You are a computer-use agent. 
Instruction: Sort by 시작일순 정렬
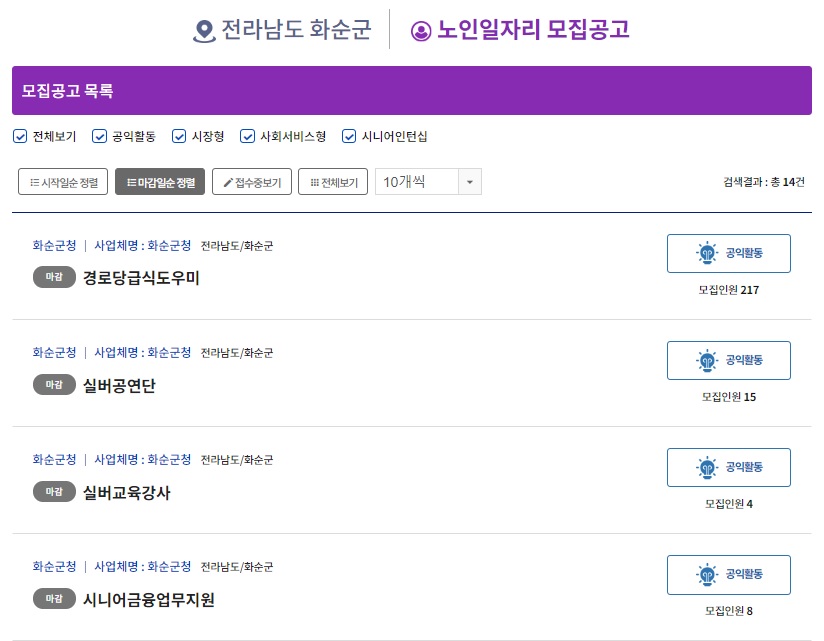tap(63, 182)
